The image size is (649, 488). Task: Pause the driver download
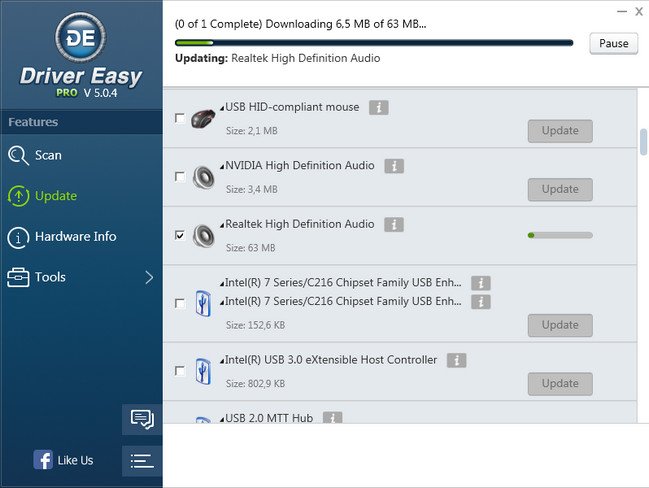[x=613, y=43]
